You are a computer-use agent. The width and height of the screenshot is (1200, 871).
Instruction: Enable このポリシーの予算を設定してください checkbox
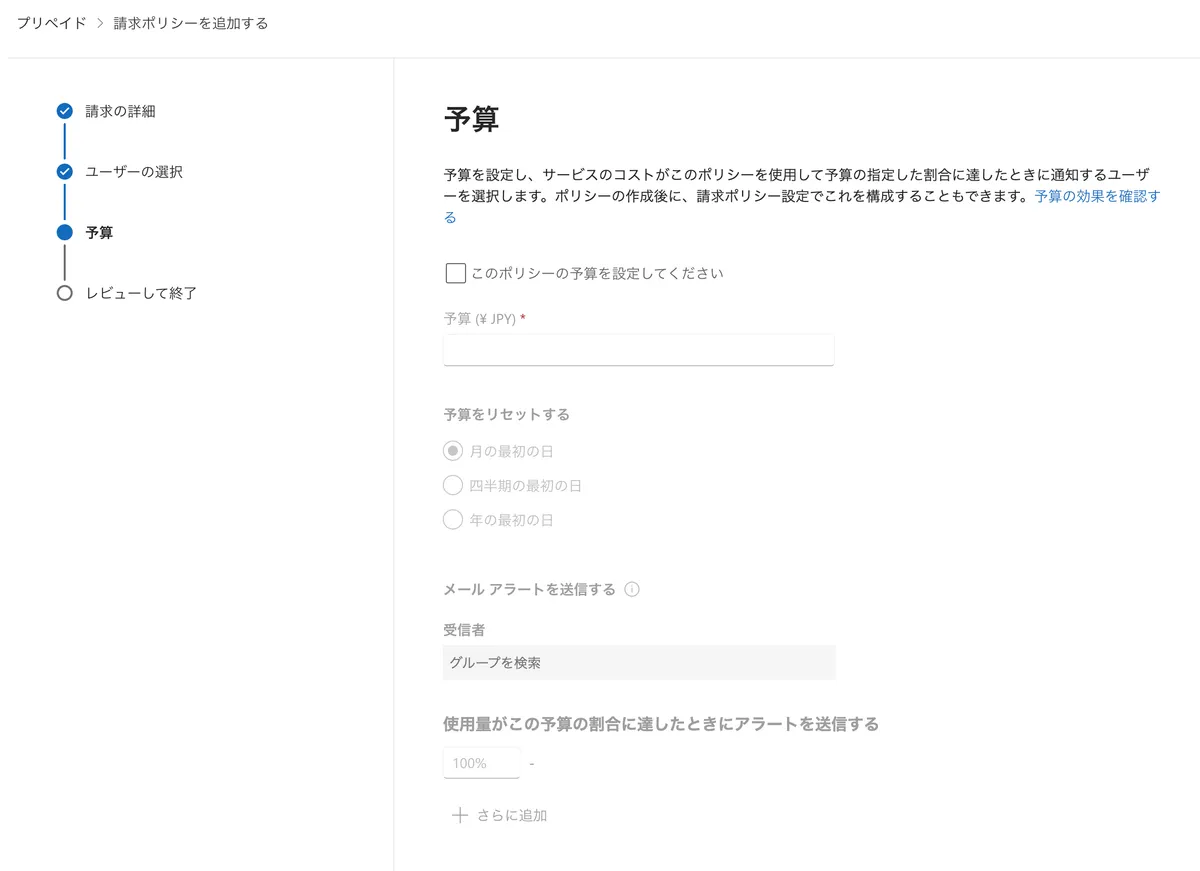[455, 273]
